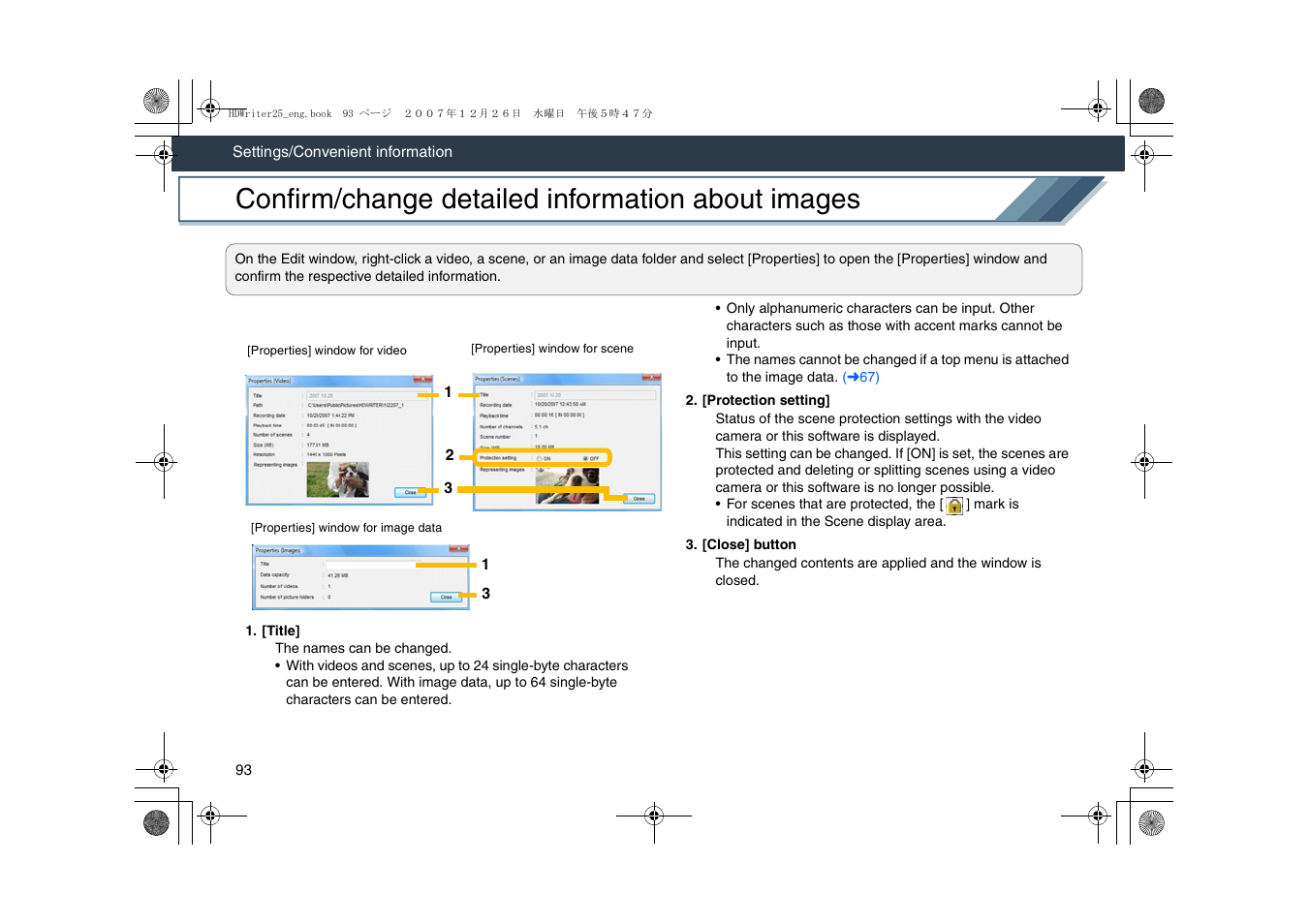The height and width of the screenshot is (924, 1309).
Task: Click the 'Properties (Video)' window title
Action: (269, 381)
